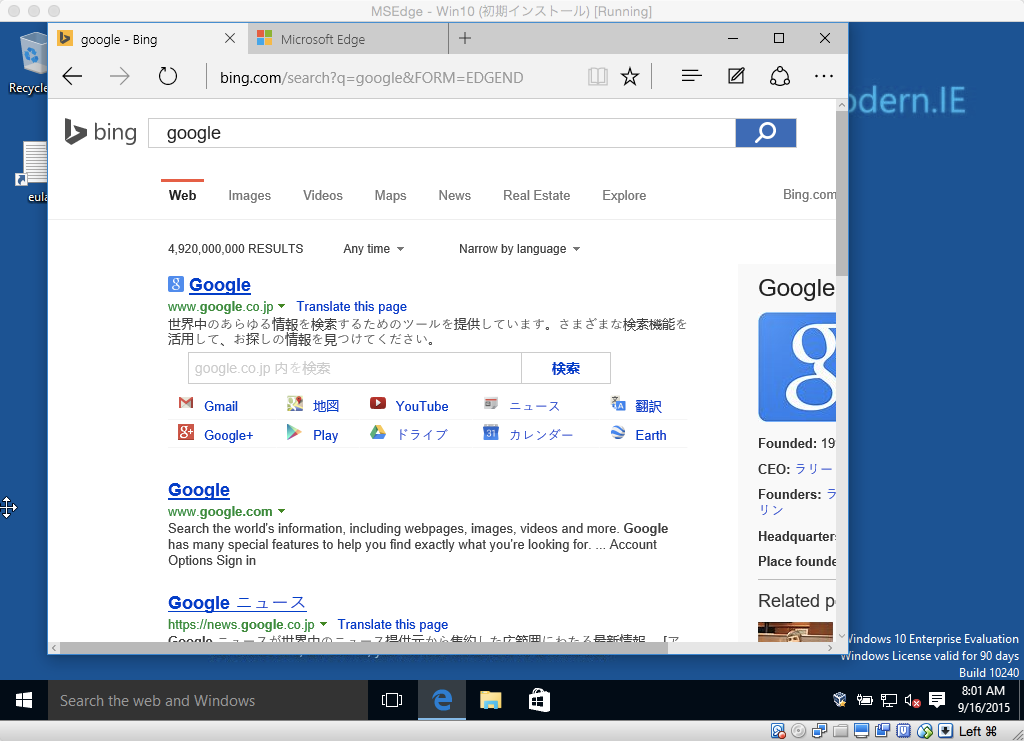Open the Google result for www.google.com
The height and width of the screenshot is (741, 1024).
click(199, 490)
